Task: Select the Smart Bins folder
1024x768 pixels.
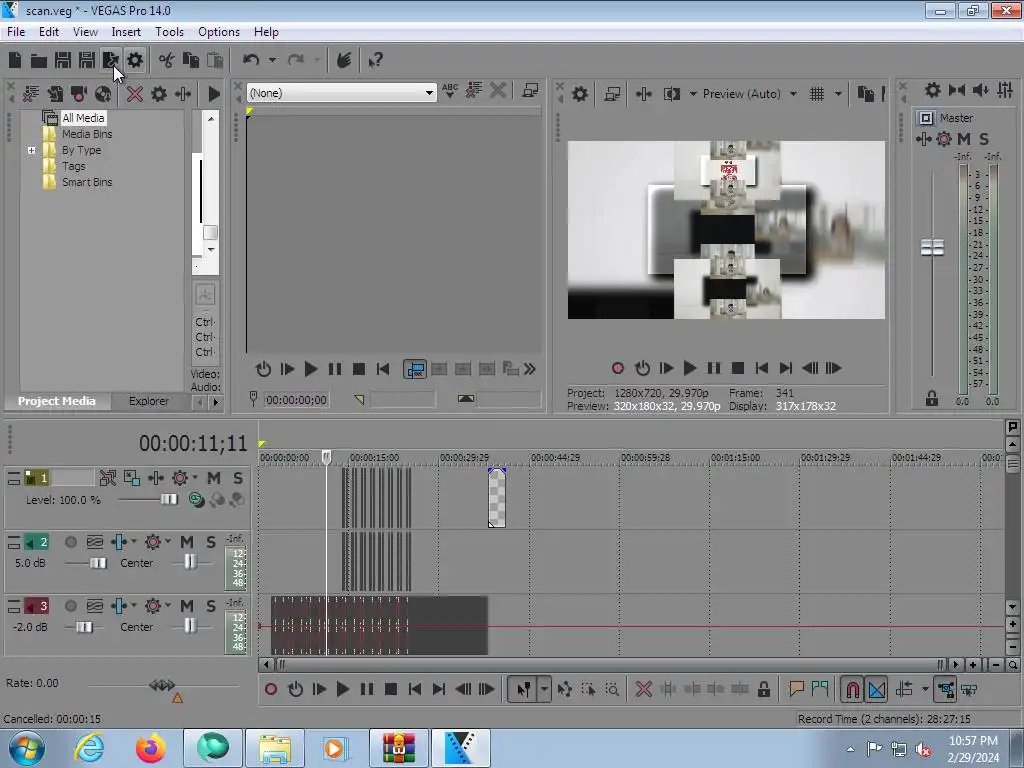Action: (x=87, y=182)
